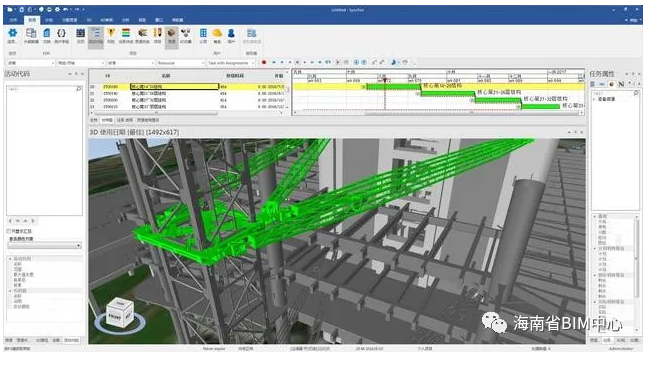Viewport: 656px width, 365px height.
Task: Click Administrator in the status bar
Action: click(621, 348)
